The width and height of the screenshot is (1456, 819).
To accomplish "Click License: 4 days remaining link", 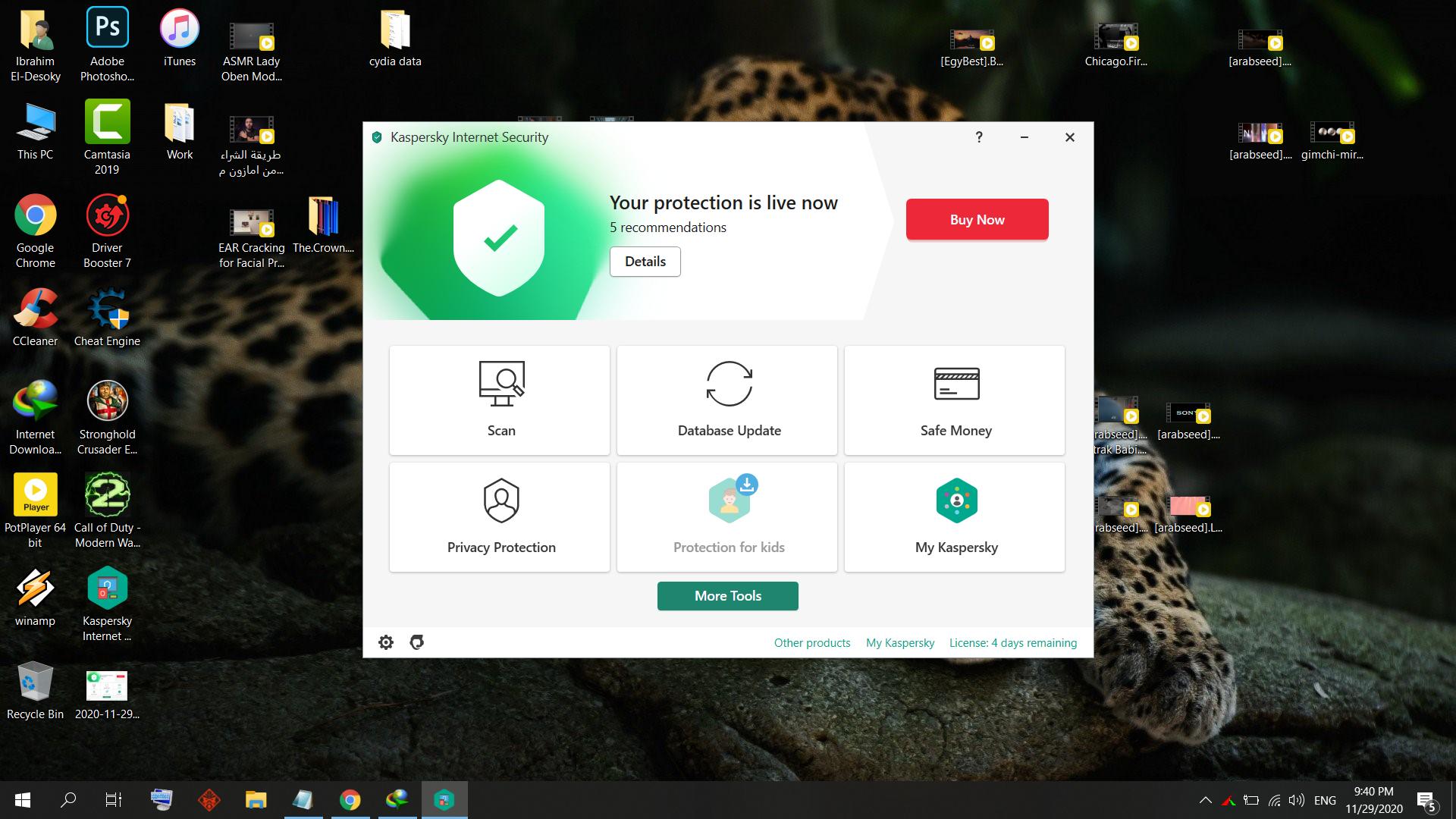I will (x=1013, y=643).
